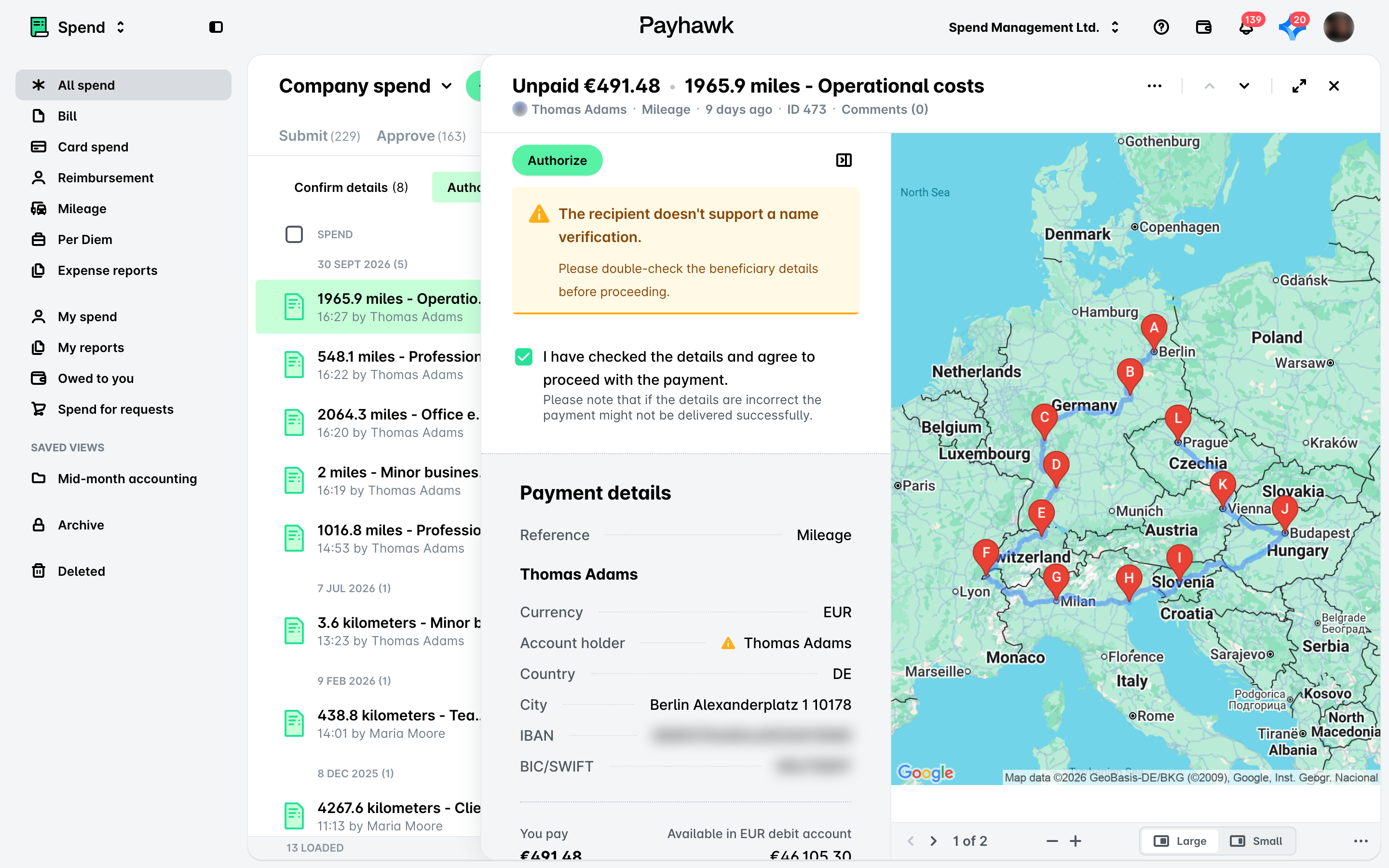Open the blue assistant icon with 20 badge
The height and width of the screenshot is (868, 1389).
click(x=1292, y=27)
